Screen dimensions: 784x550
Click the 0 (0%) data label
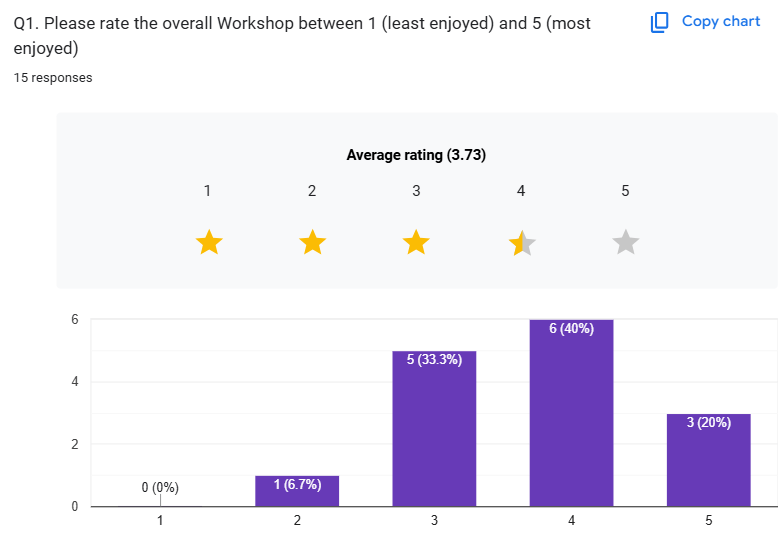coord(160,488)
